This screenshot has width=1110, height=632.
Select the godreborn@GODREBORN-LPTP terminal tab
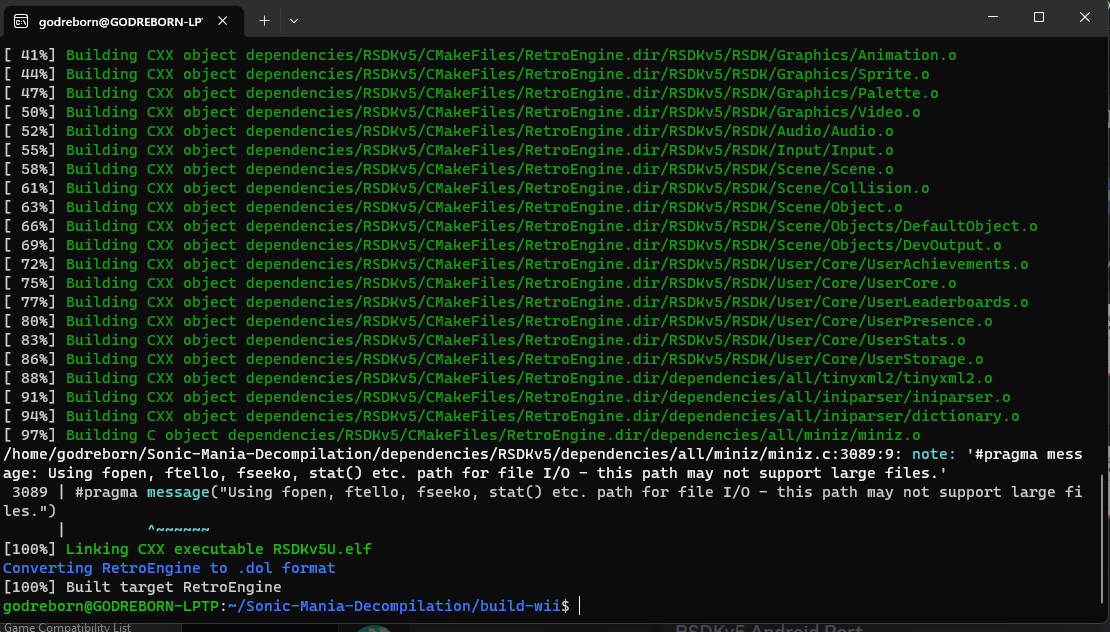pos(124,21)
